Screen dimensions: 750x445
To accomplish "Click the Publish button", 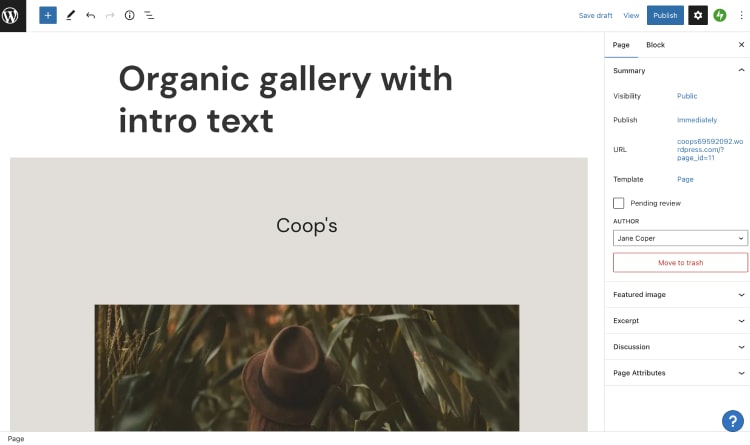I will (665, 15).
